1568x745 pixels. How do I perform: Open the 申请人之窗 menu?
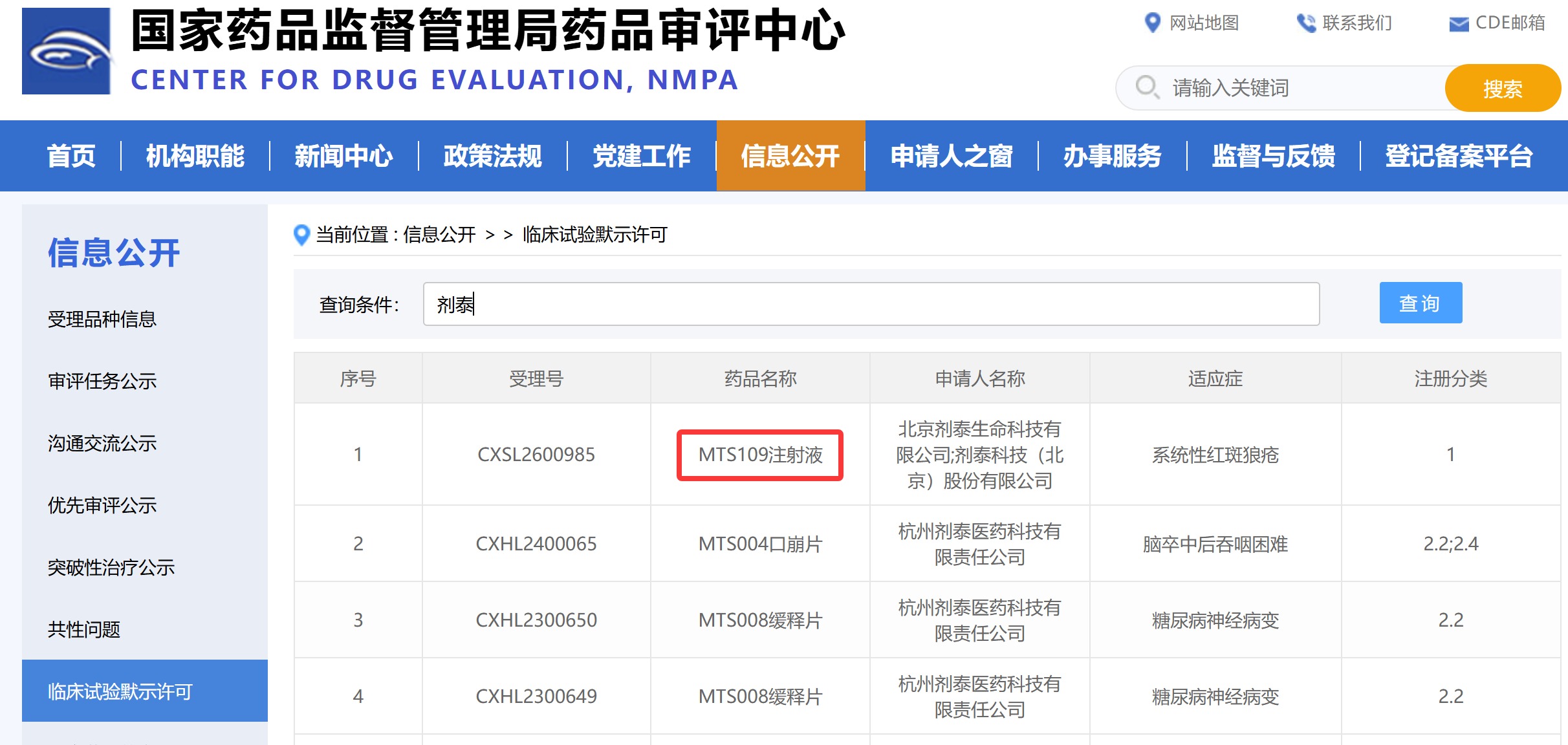coord(952,156)
